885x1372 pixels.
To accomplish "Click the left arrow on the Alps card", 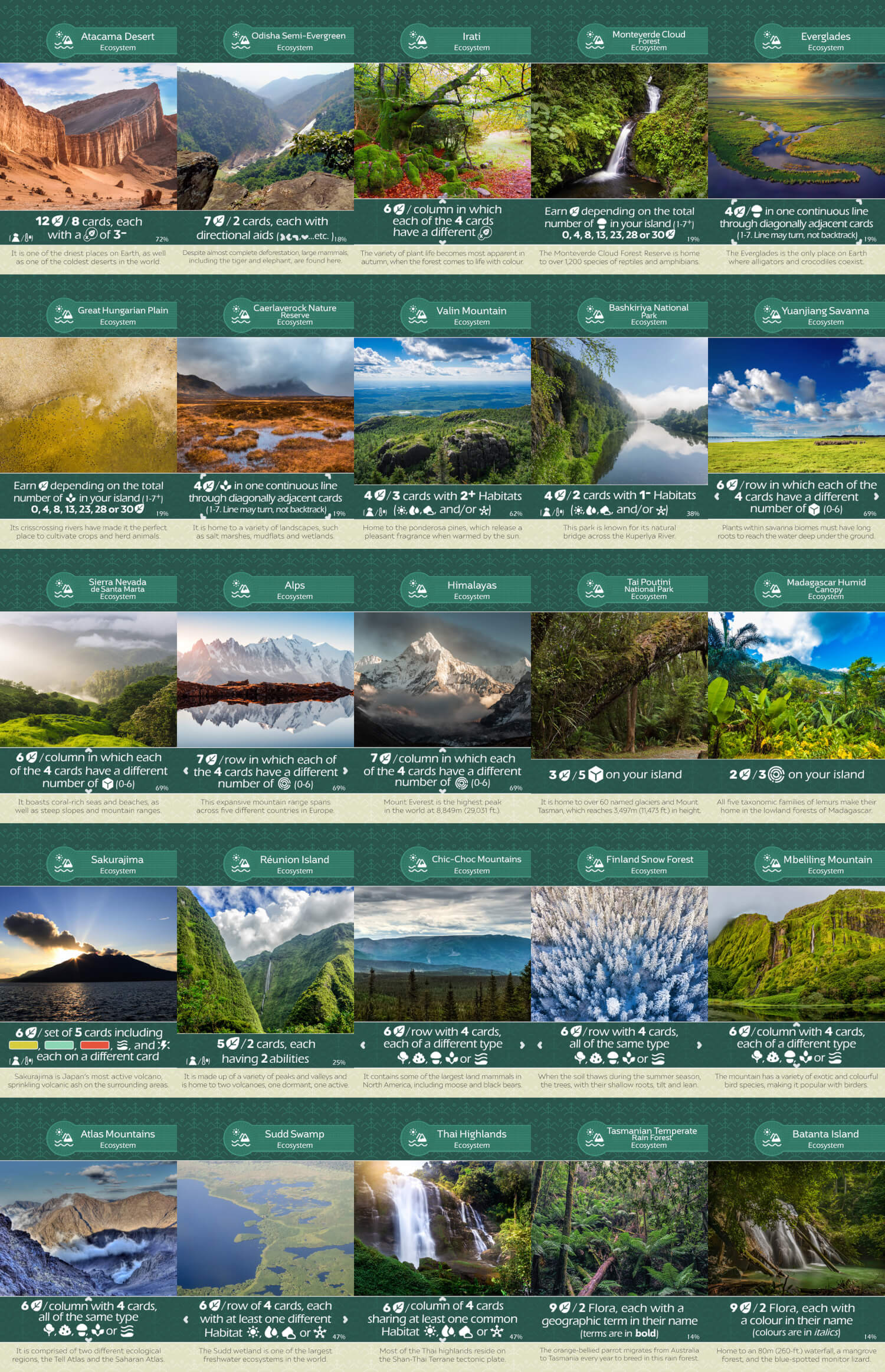I will [186, 771].
